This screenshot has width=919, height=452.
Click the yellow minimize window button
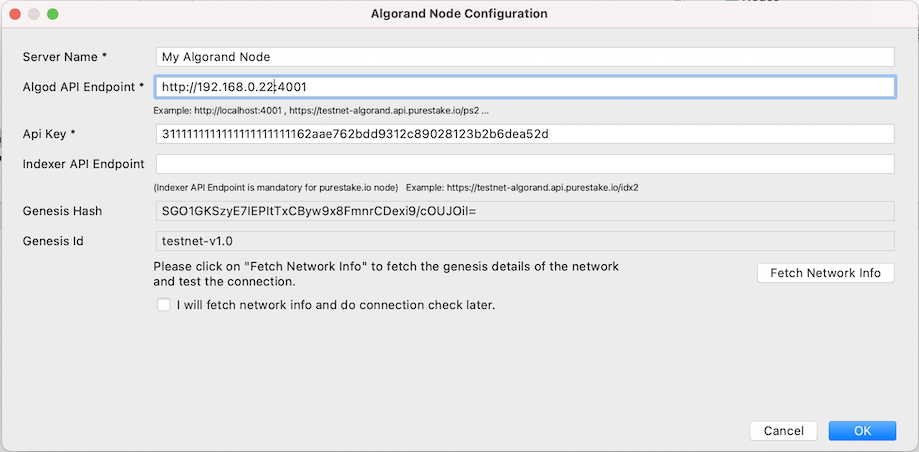[33, 14]
